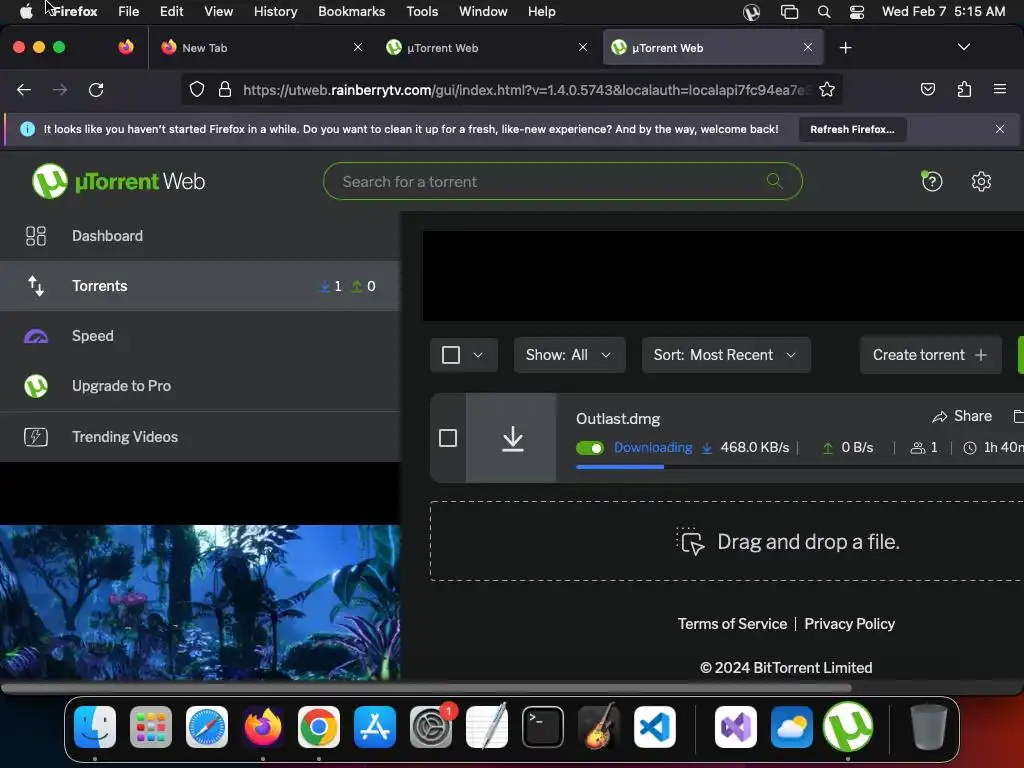Screen dimensions: 1024x768
Task: Show site security lock info
Action: tap(225, 89)
